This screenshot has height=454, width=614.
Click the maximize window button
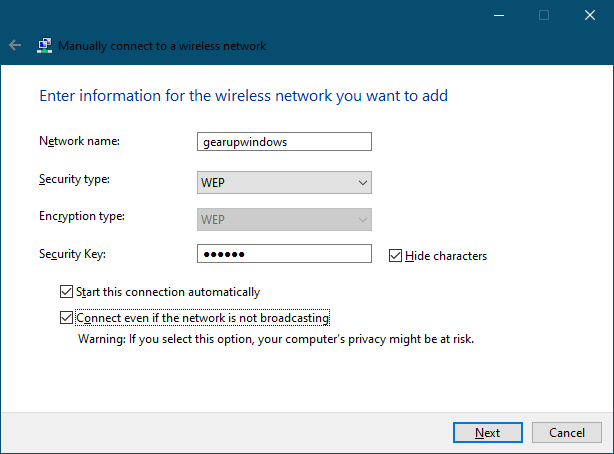click(544, 15)
